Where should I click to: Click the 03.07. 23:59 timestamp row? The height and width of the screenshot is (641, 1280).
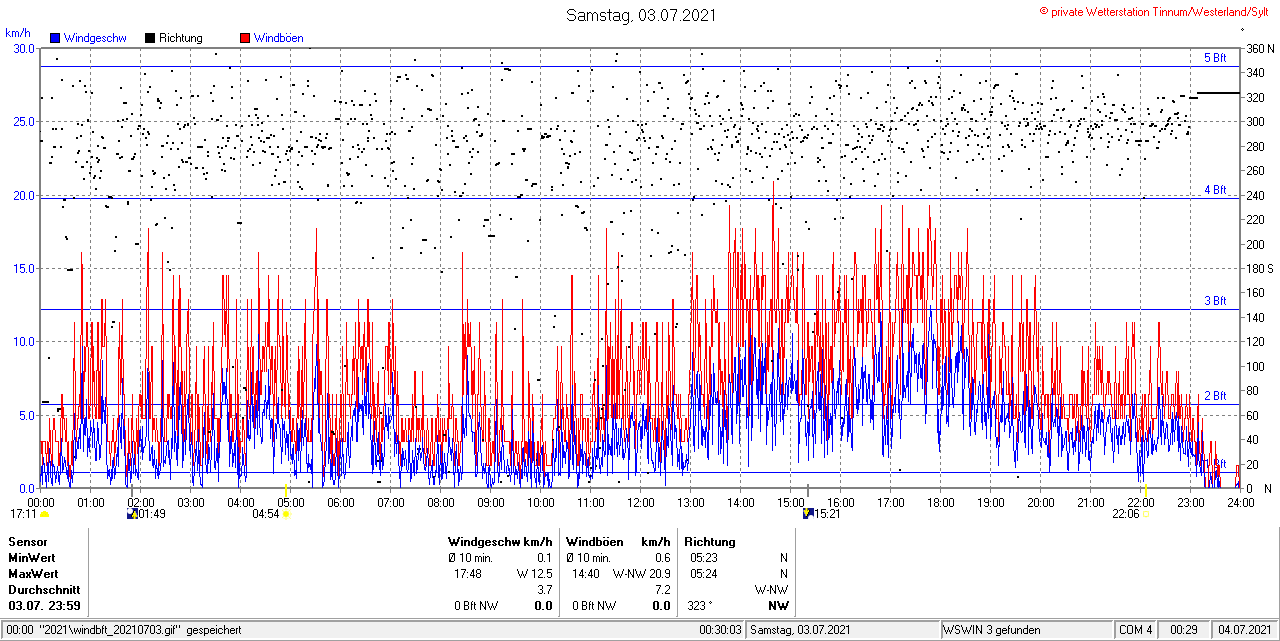point(44,606)
